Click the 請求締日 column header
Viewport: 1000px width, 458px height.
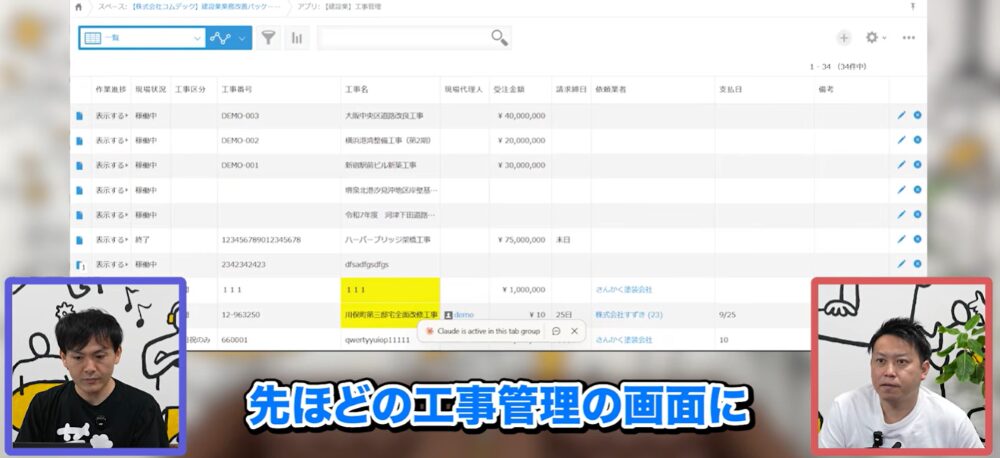pos(571,89)
